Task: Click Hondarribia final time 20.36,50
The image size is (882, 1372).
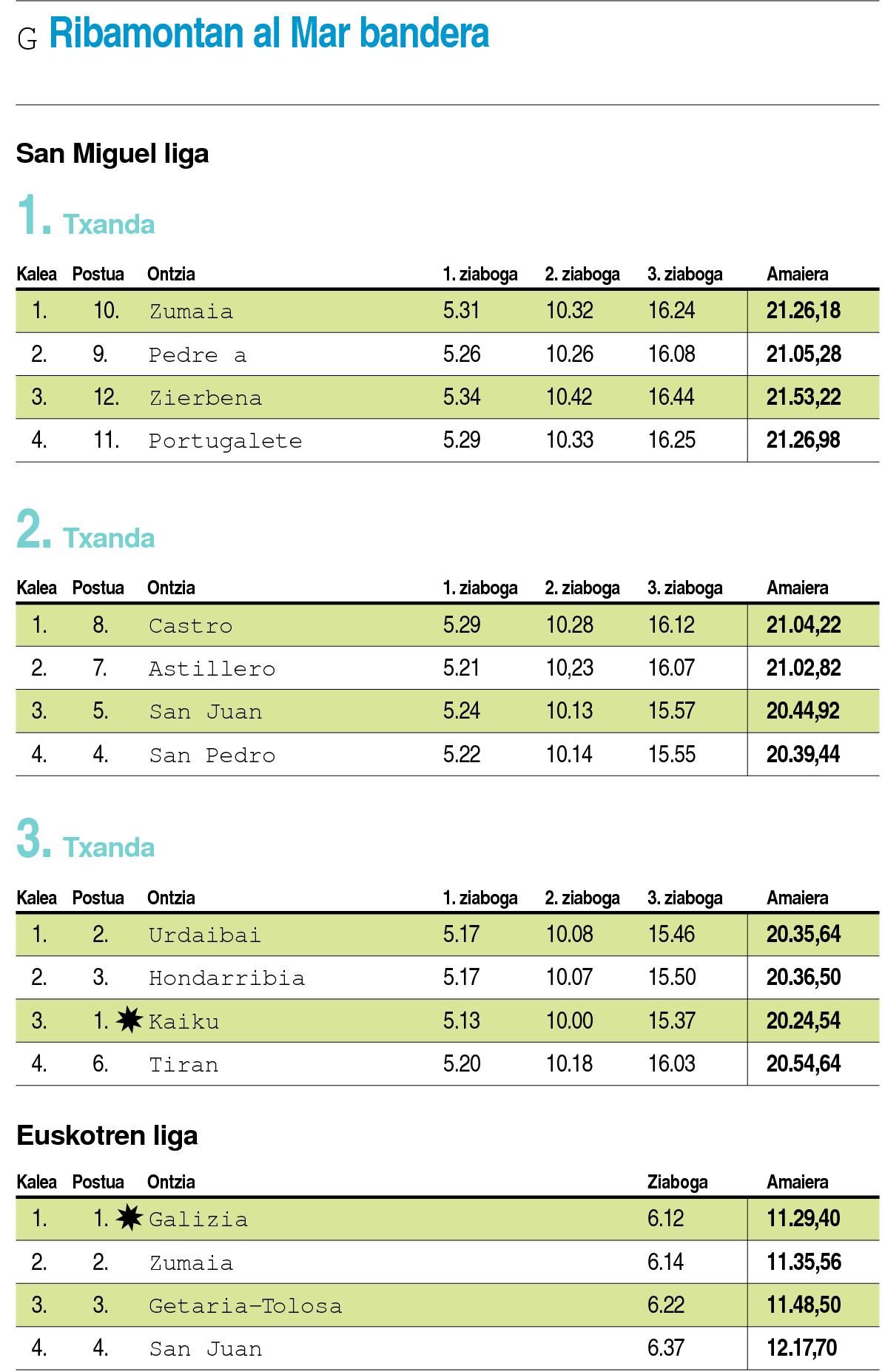Action: (804, 978)
